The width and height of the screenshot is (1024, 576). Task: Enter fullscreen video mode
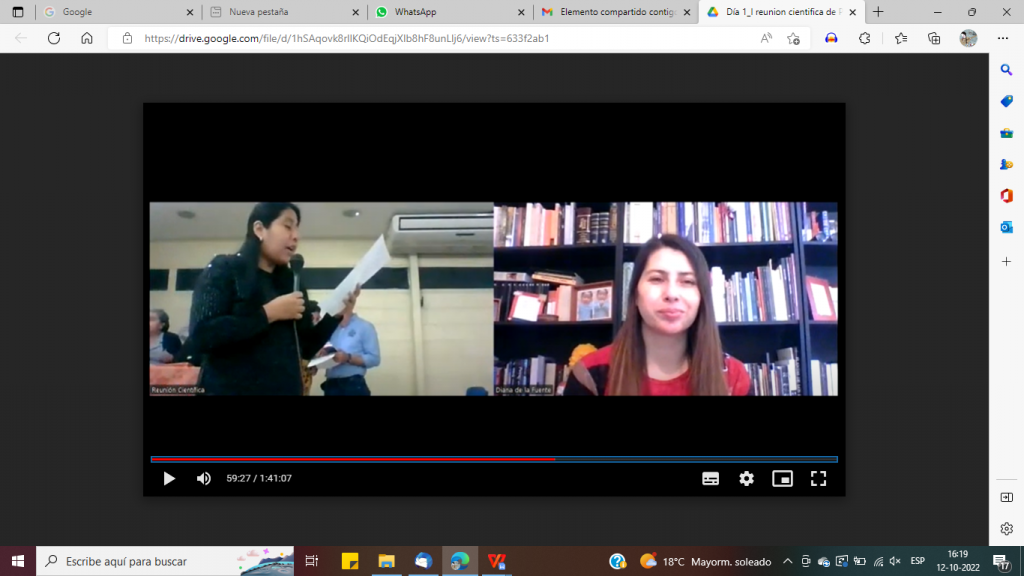pos(818,479)
